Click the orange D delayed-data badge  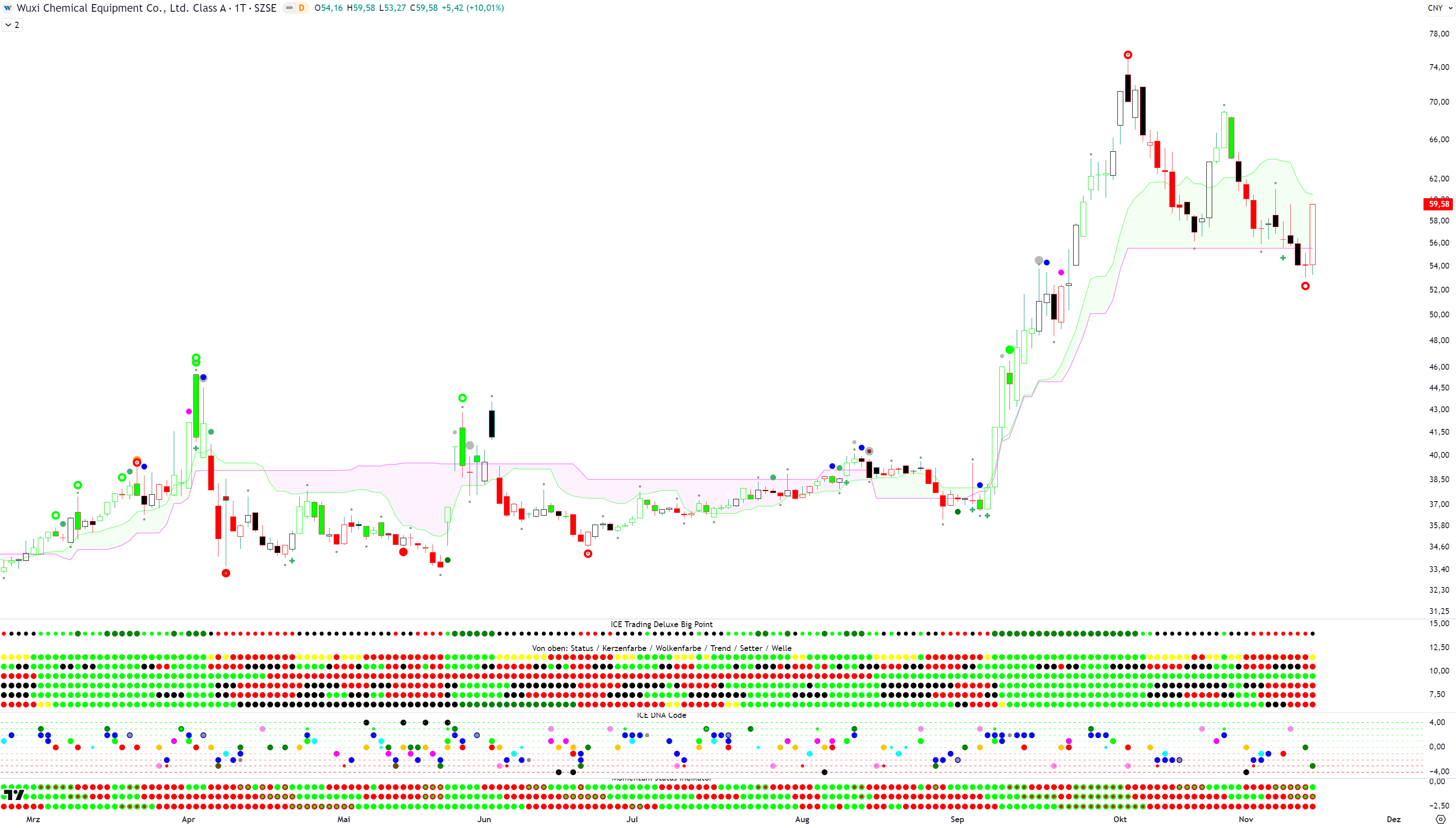[301, 8]
